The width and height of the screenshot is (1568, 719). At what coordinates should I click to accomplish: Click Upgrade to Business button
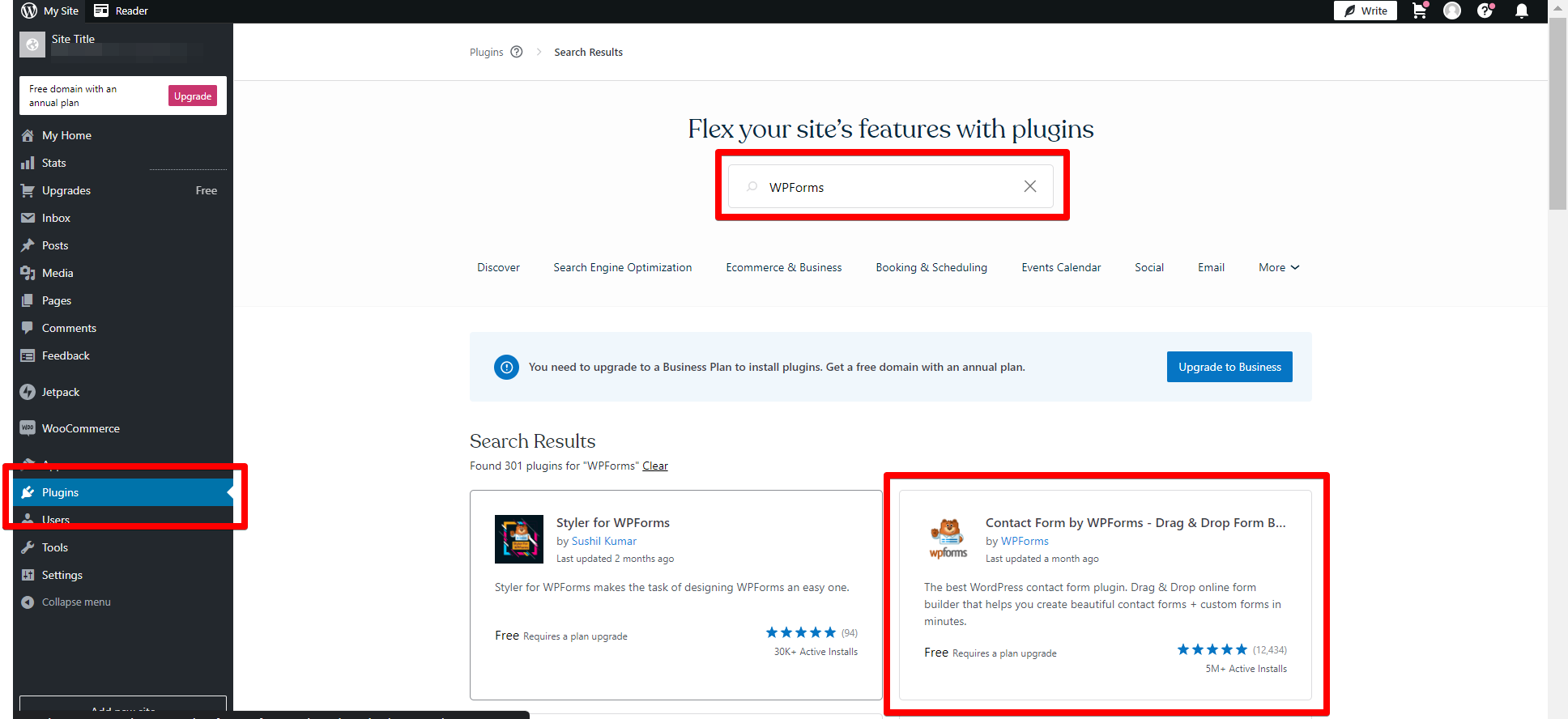pyautogui.click(x=1229, y=367)
